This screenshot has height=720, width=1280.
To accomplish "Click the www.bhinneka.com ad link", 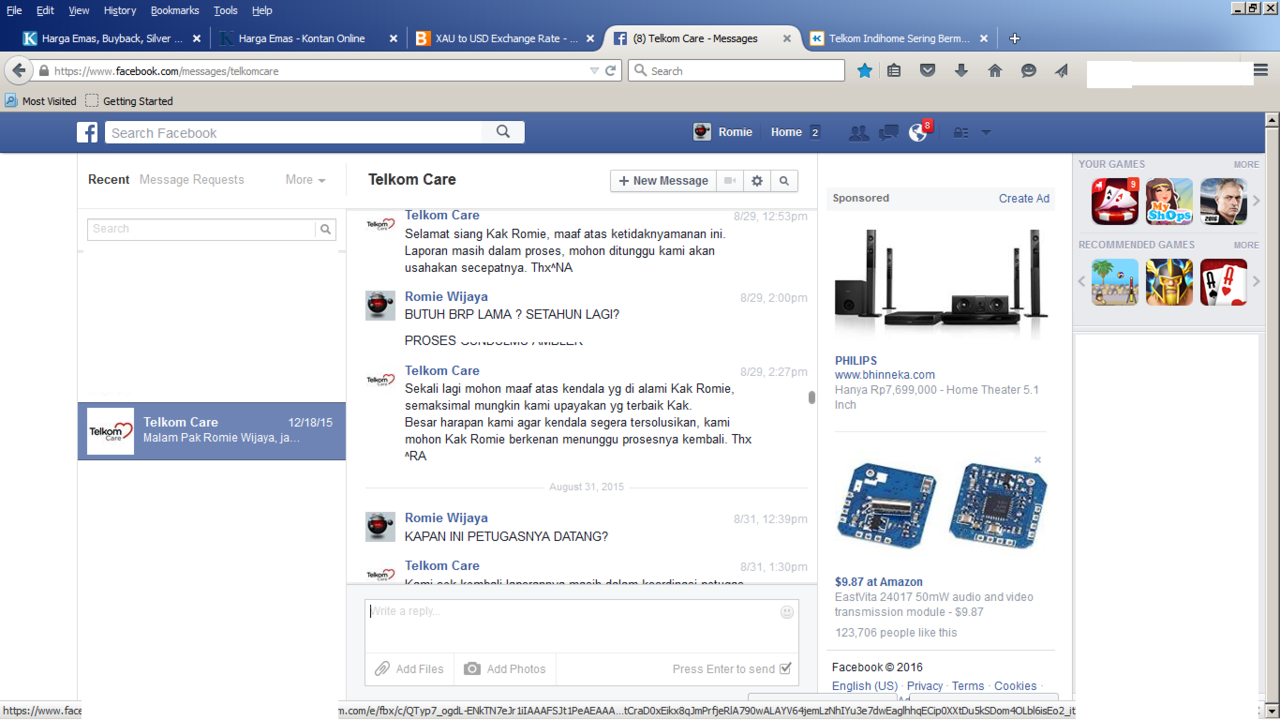I will pyautogui.click(x=885, y=375).
